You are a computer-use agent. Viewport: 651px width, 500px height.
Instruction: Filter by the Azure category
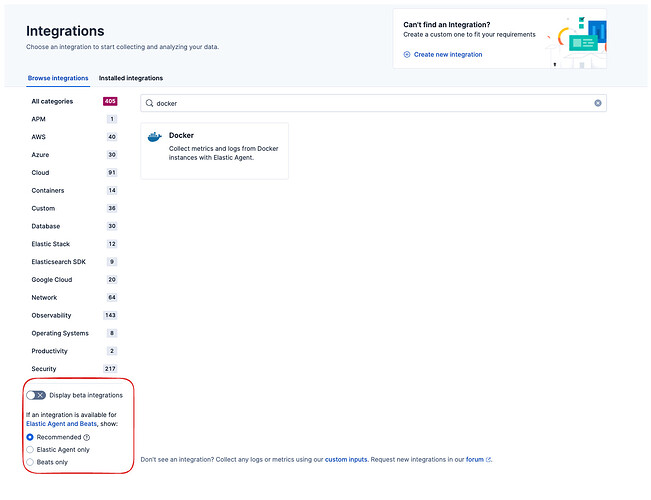click(74, 155)
